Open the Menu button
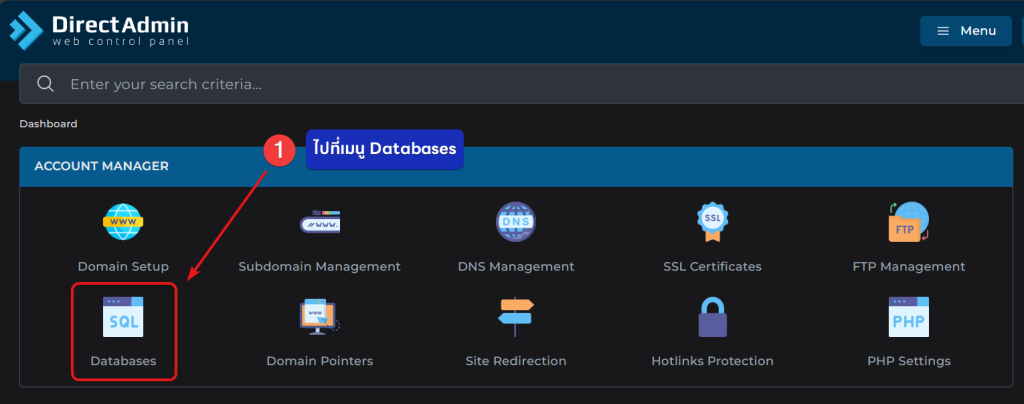The height and width of the screenshot is (404, 1024). [966, 31]
